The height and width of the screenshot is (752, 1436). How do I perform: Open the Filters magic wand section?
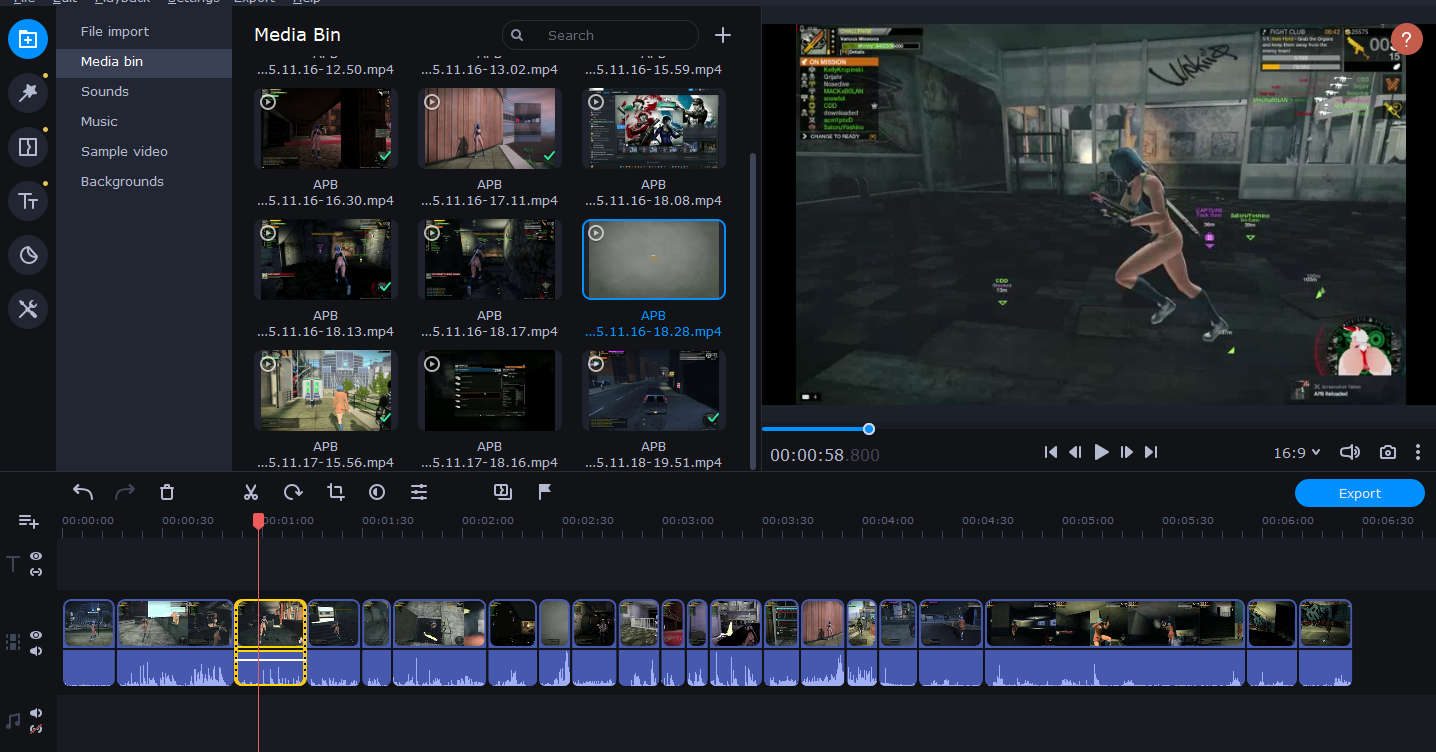(x=28, y=93)
